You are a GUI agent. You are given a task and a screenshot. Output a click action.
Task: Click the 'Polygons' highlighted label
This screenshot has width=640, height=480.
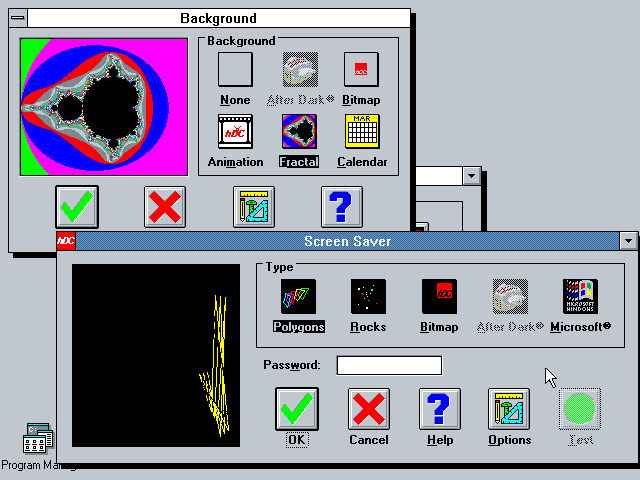(x=299, y=327)
